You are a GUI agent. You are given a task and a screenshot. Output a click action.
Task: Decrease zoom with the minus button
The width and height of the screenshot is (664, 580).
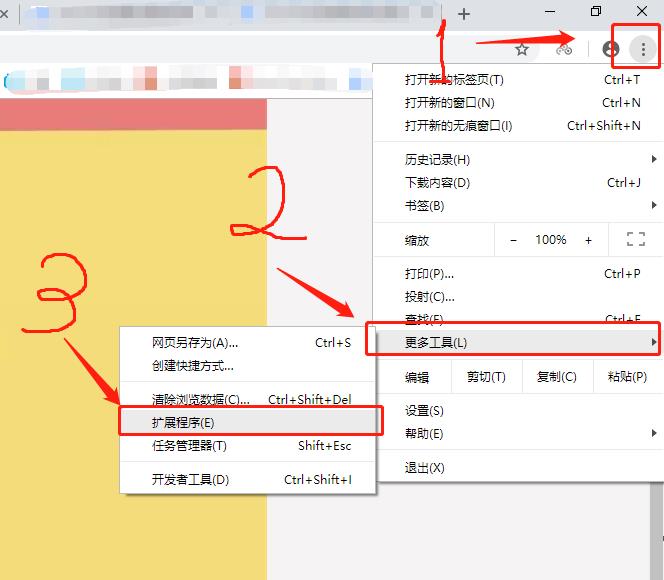(x=514, y=240)
